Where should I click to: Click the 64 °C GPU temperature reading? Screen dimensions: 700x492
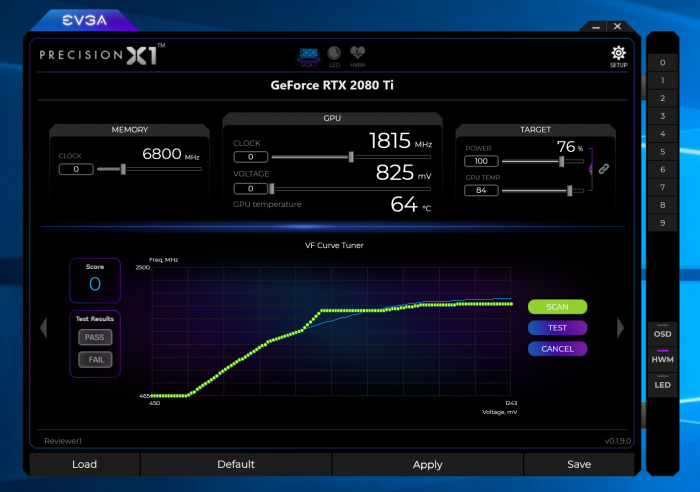tap(411, 204)
